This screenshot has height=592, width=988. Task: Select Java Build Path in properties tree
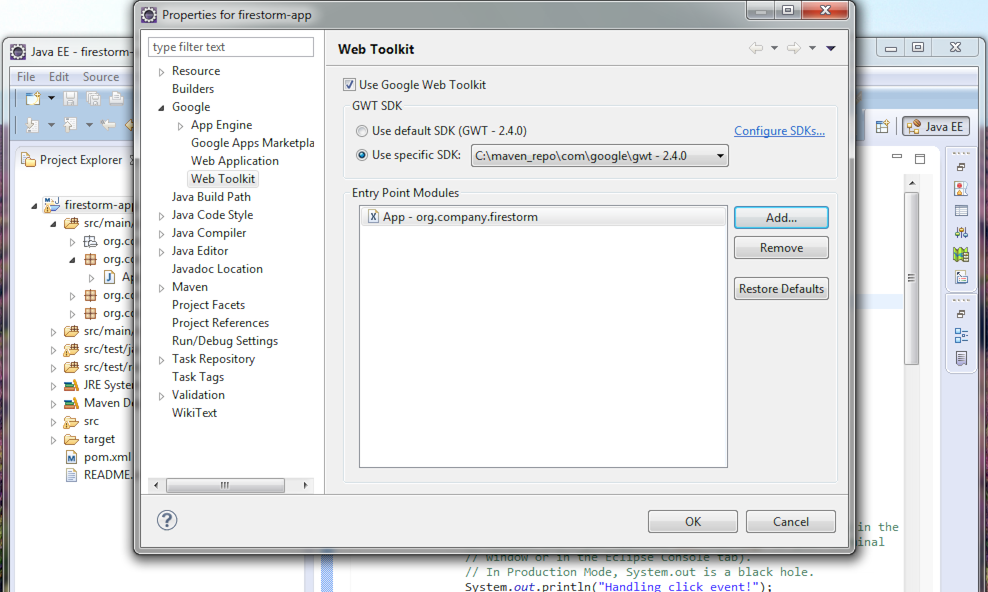coord(211,196)
